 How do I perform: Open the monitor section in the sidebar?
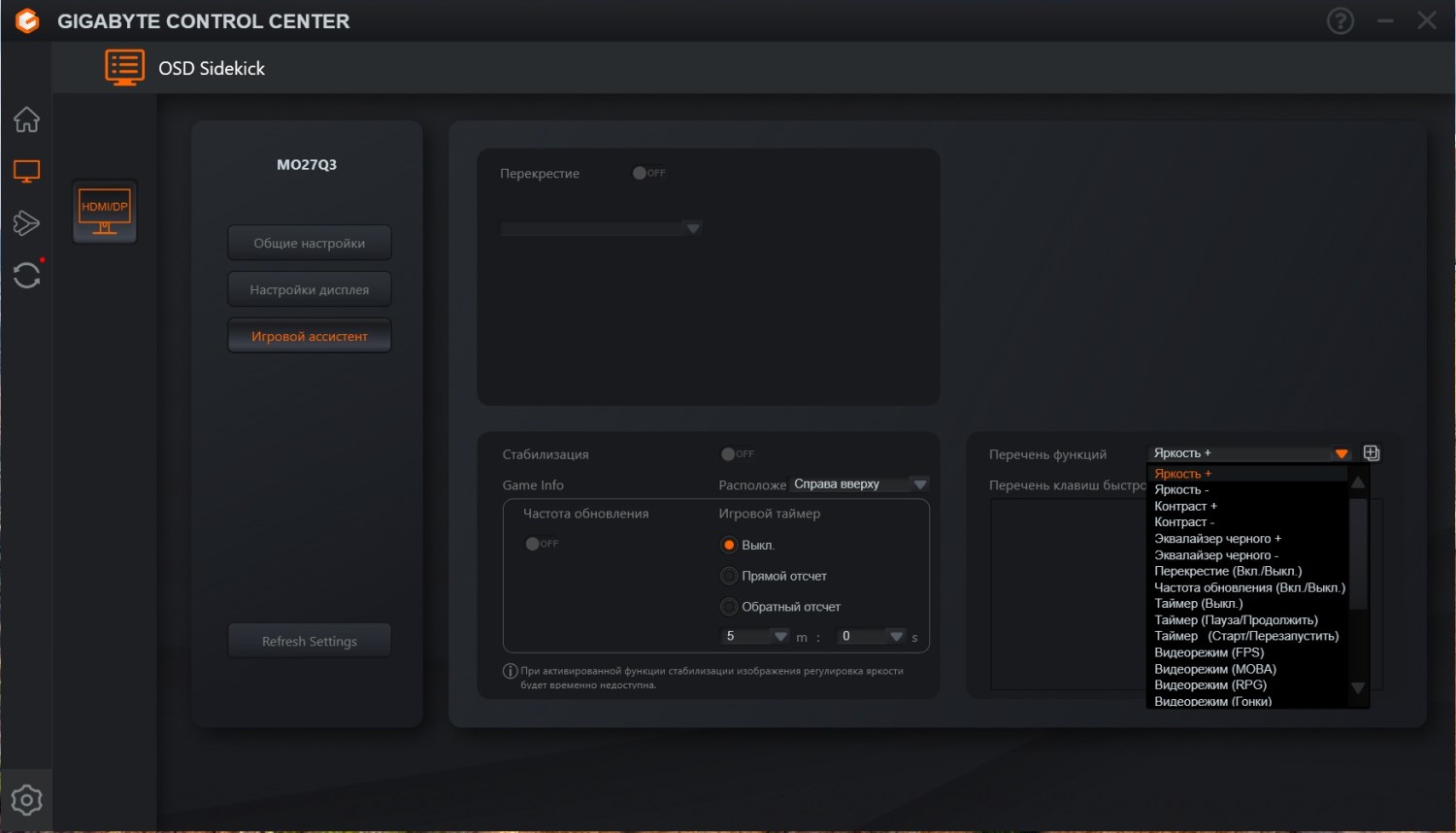[26, 172]
